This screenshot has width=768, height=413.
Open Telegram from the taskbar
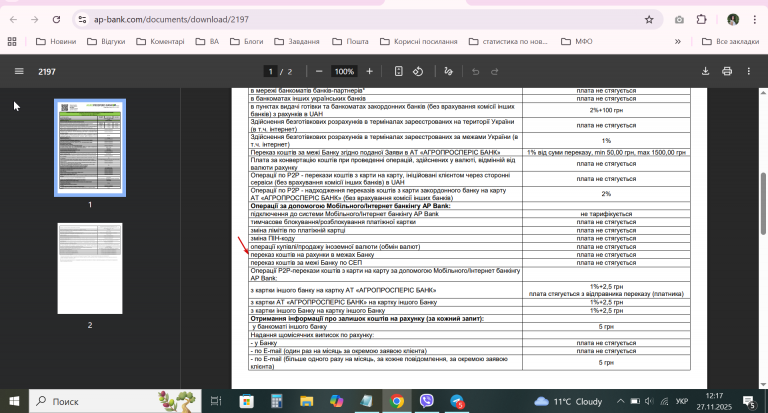[457, 401]
